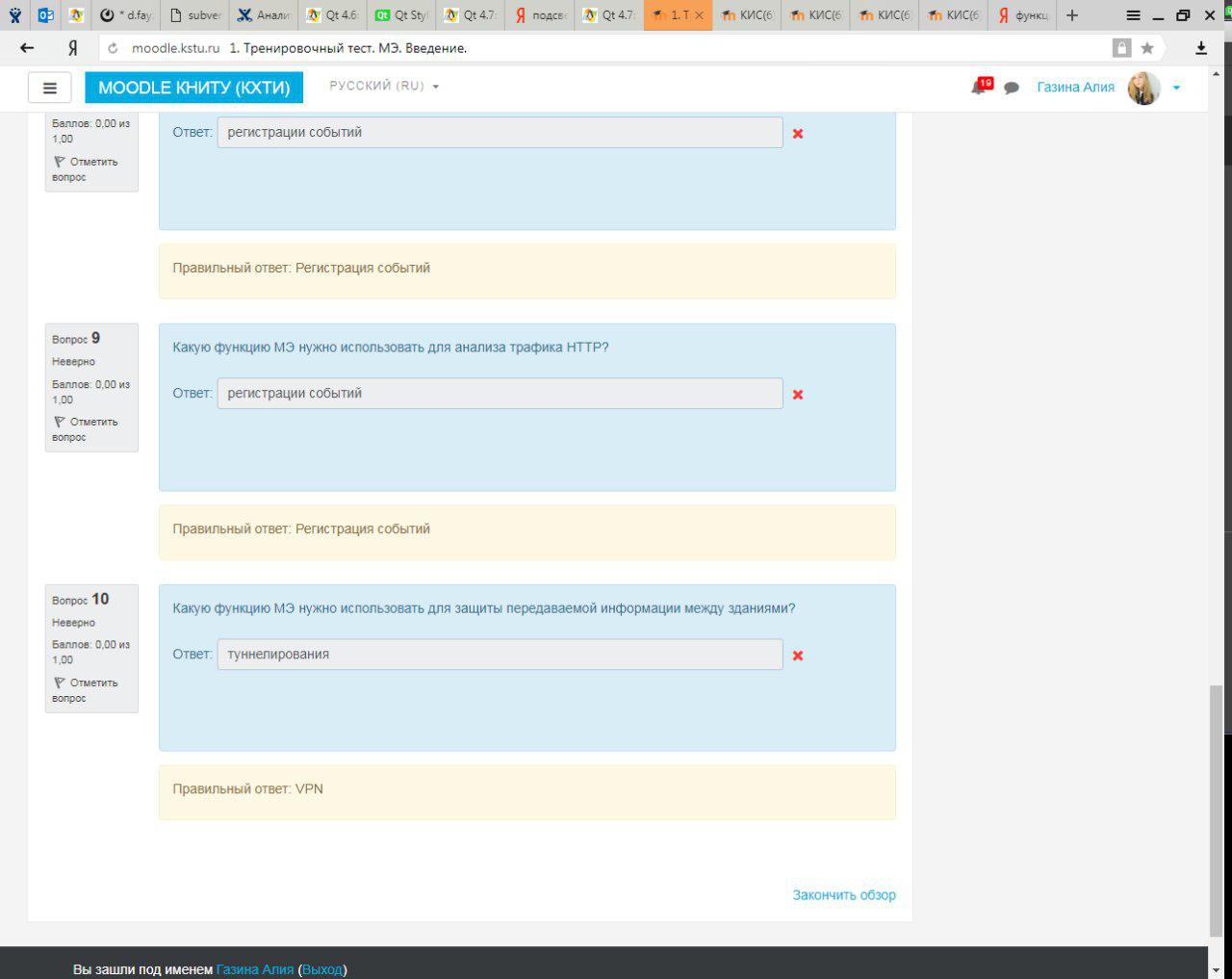
Task: Click the red cross next to question 9 answer
Action: click(797, 395)
